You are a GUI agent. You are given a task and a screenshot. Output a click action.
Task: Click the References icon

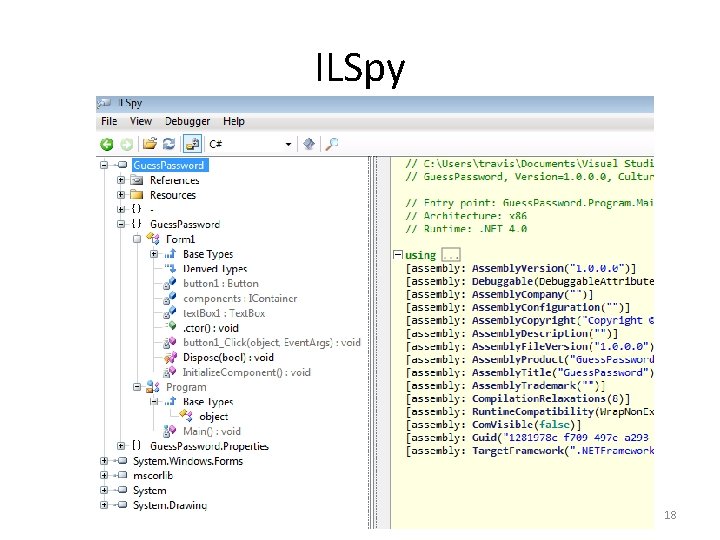coord(137,180)
